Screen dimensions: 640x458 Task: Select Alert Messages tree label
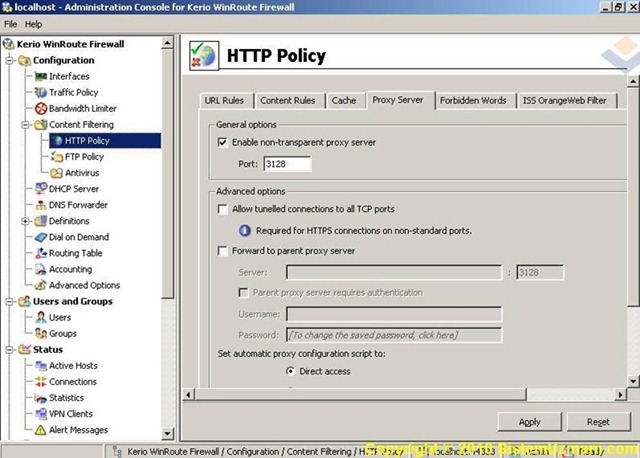click(x=78, y=430)
